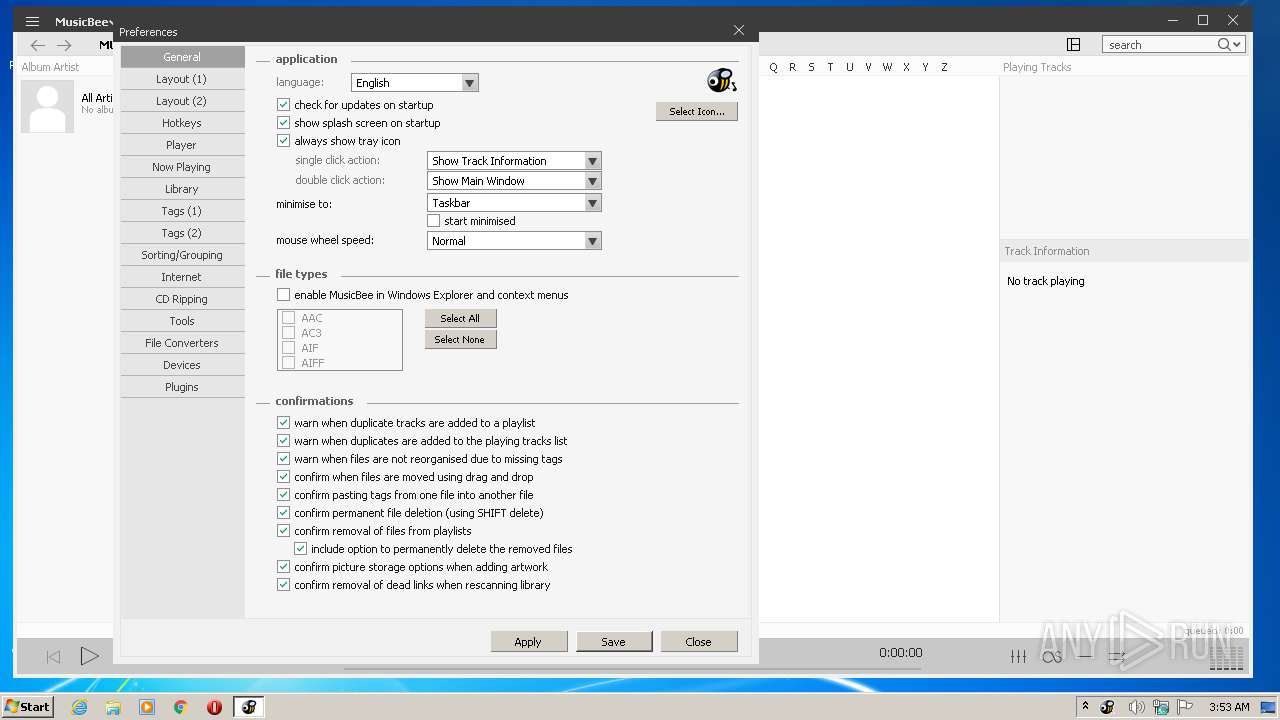Open Internet Explorer from taskbar
The height and width of the screenshot is (720, 1280).
(x=79, y=707)
